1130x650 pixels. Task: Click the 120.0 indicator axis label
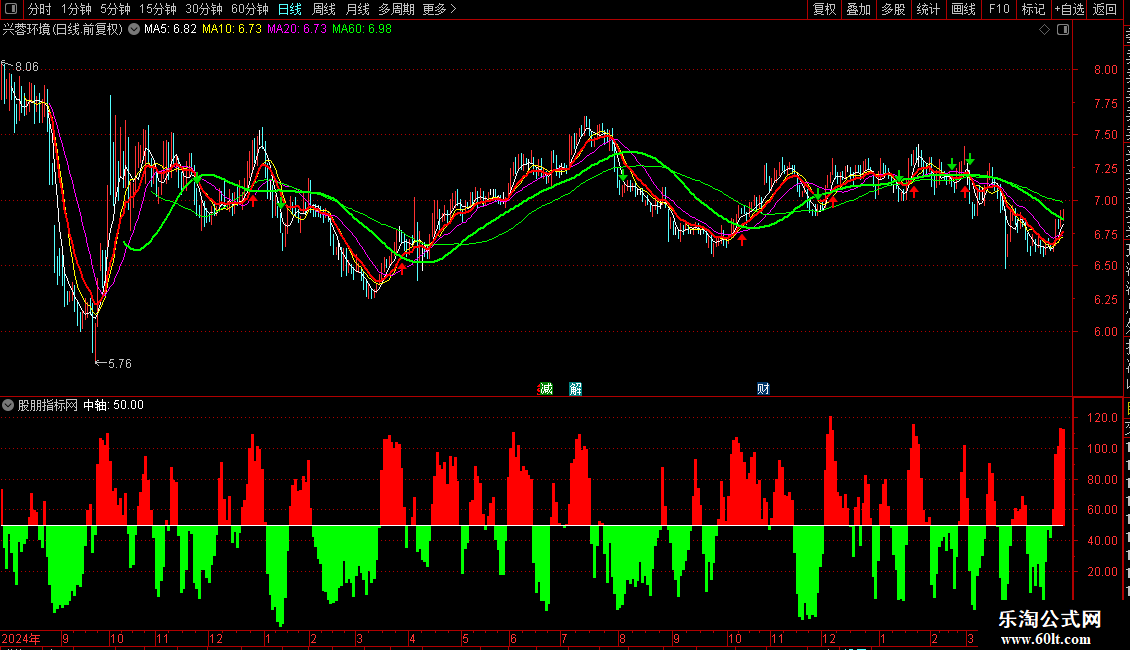1103,418
